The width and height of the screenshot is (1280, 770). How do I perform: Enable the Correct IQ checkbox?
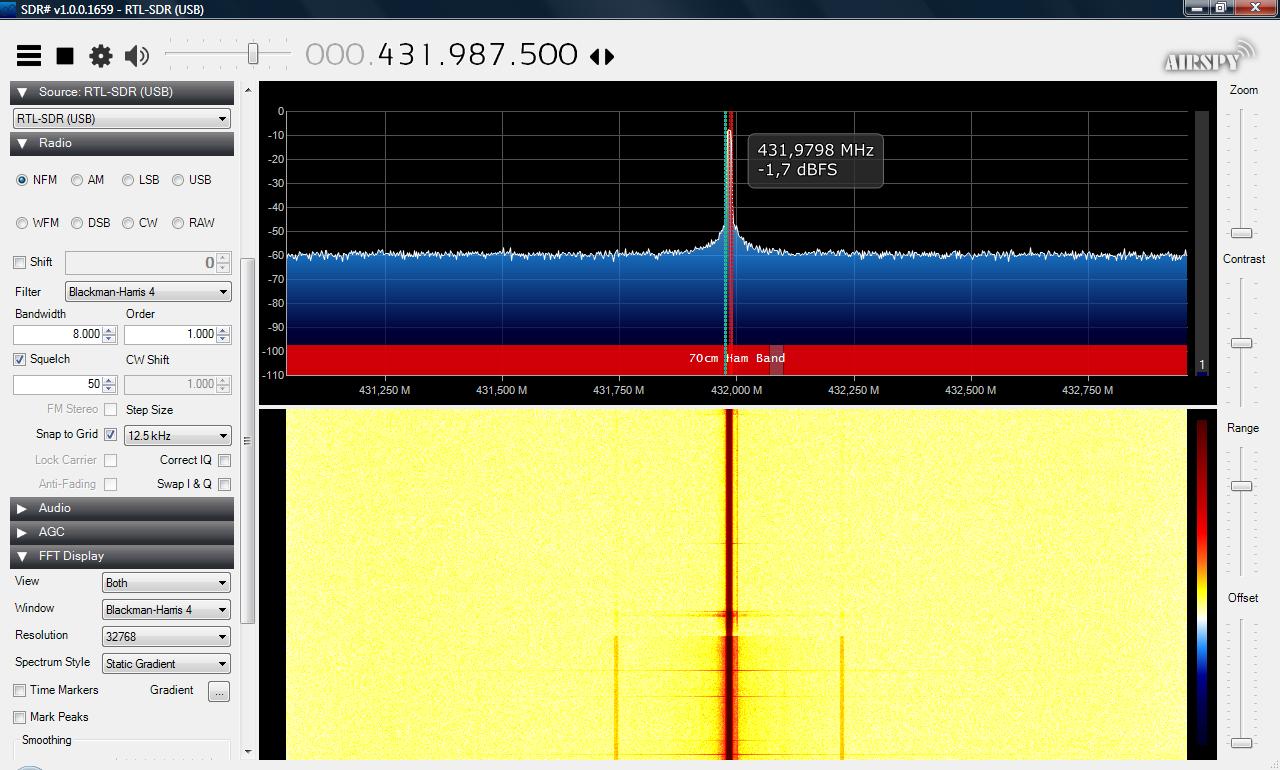pos(224,461)
